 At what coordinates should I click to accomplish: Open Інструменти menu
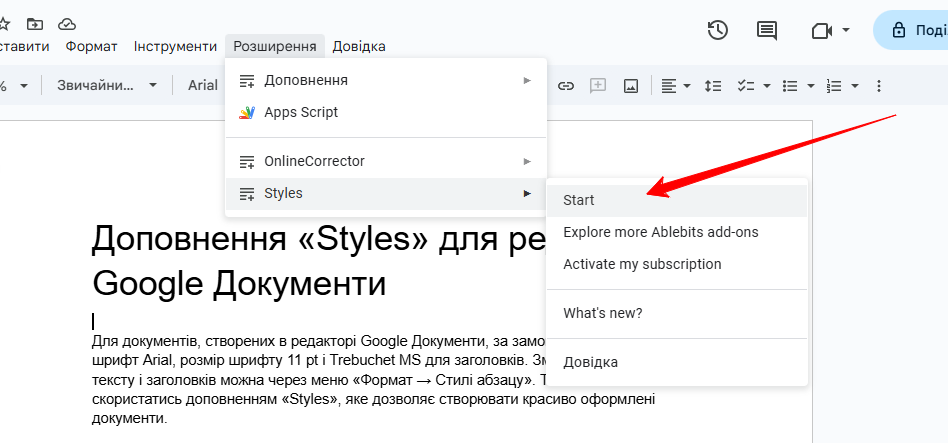coord(175,47)
